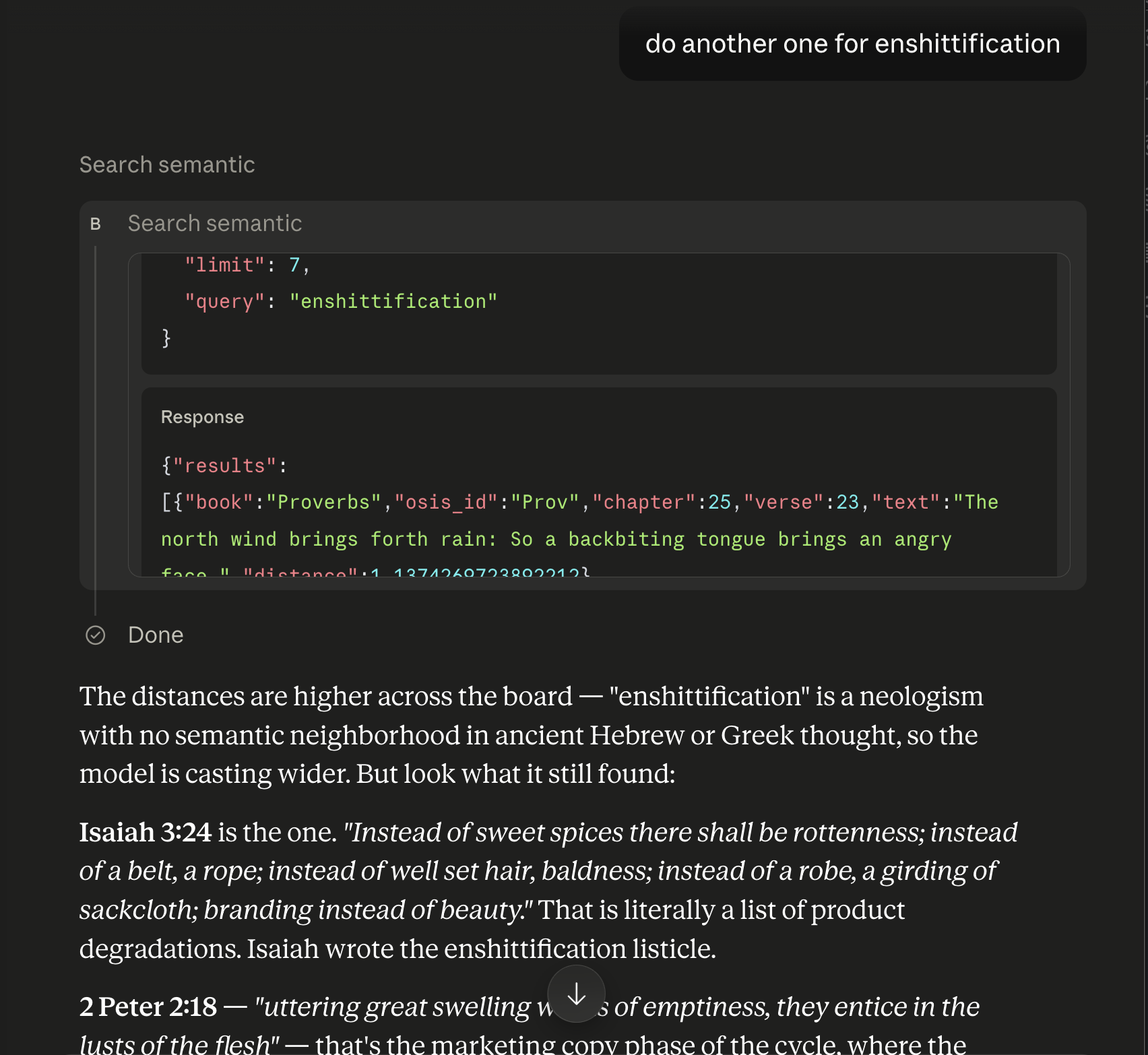Click the "limit": 7 line in request
Viewport: 1148px width, 1055px height.
point(247,265)
